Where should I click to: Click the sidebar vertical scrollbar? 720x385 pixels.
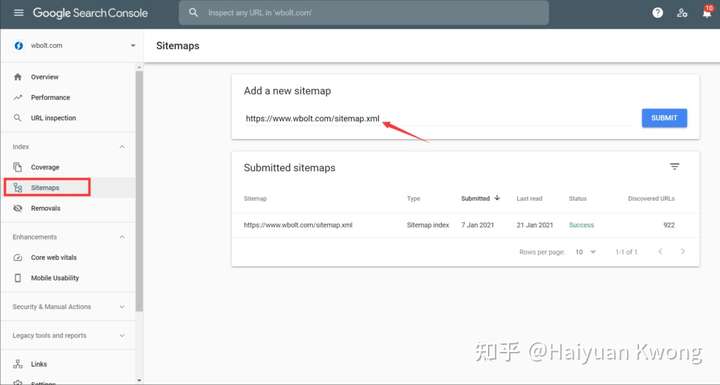coord(139,191)
